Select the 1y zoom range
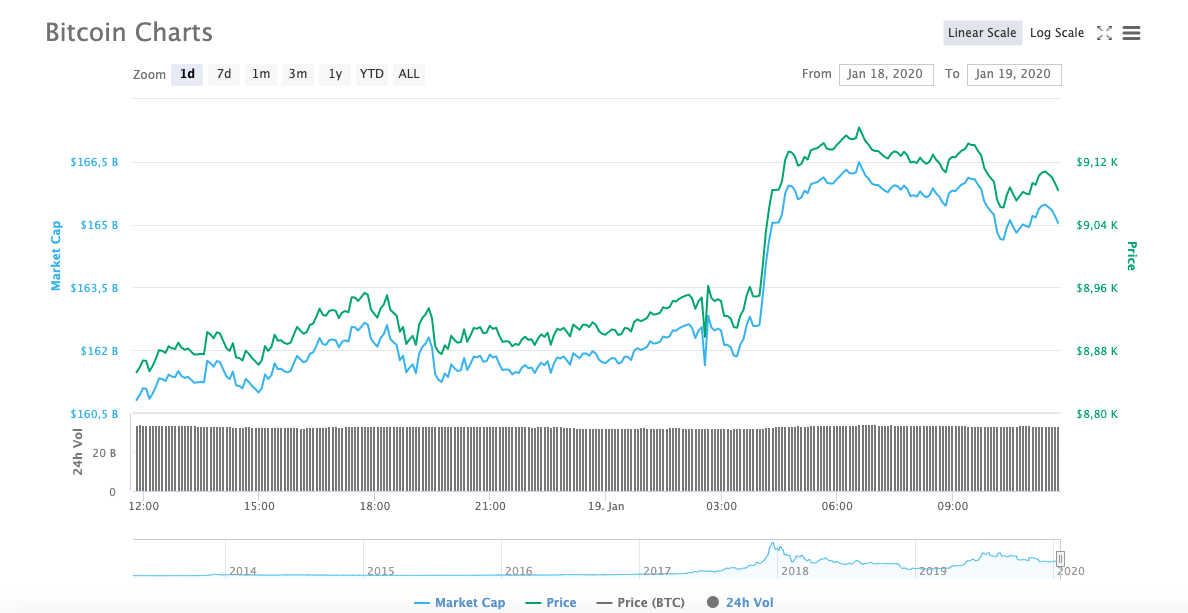1188x613 pixels. click(335, 73)
